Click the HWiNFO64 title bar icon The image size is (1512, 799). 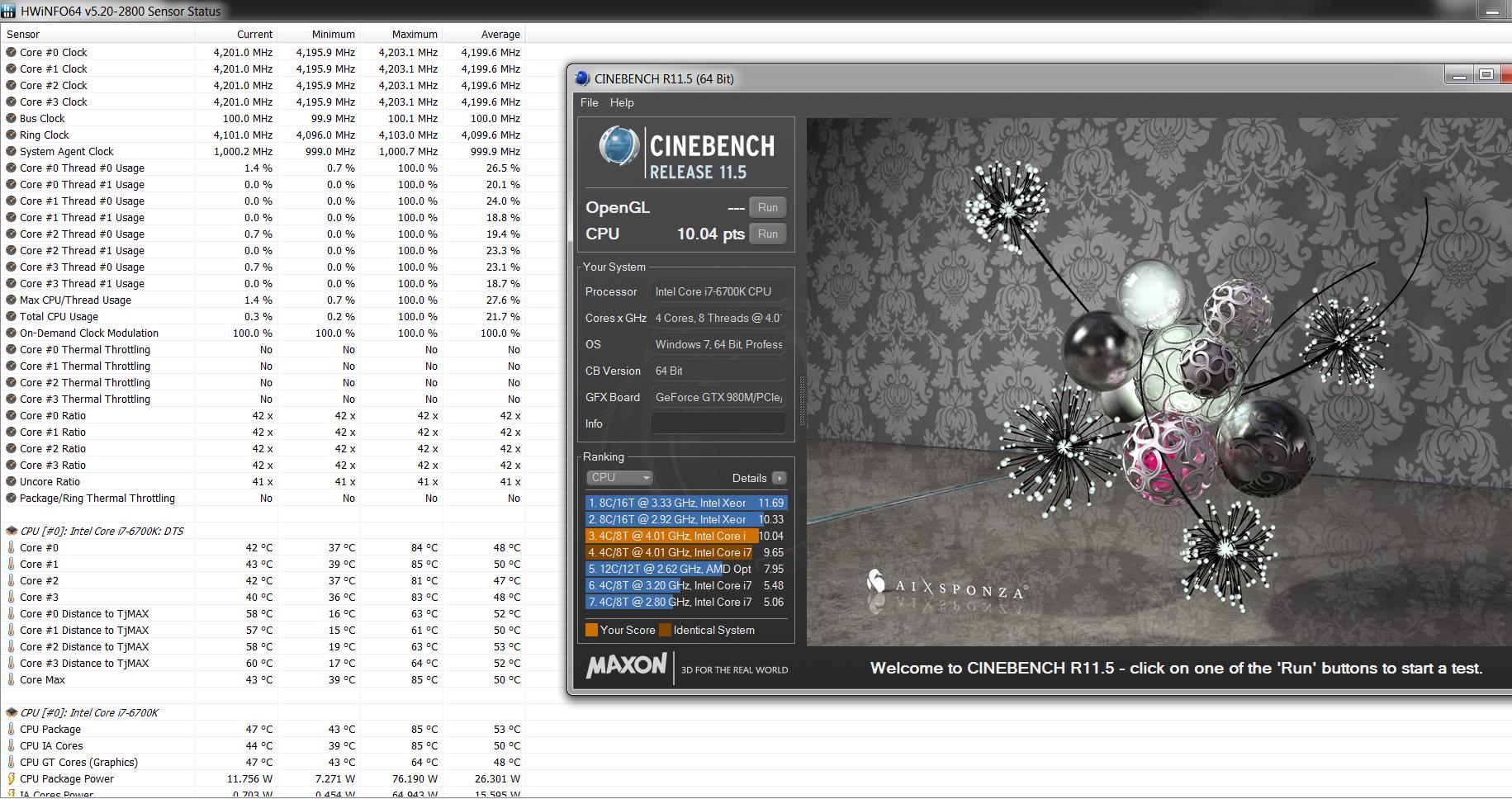8,11
